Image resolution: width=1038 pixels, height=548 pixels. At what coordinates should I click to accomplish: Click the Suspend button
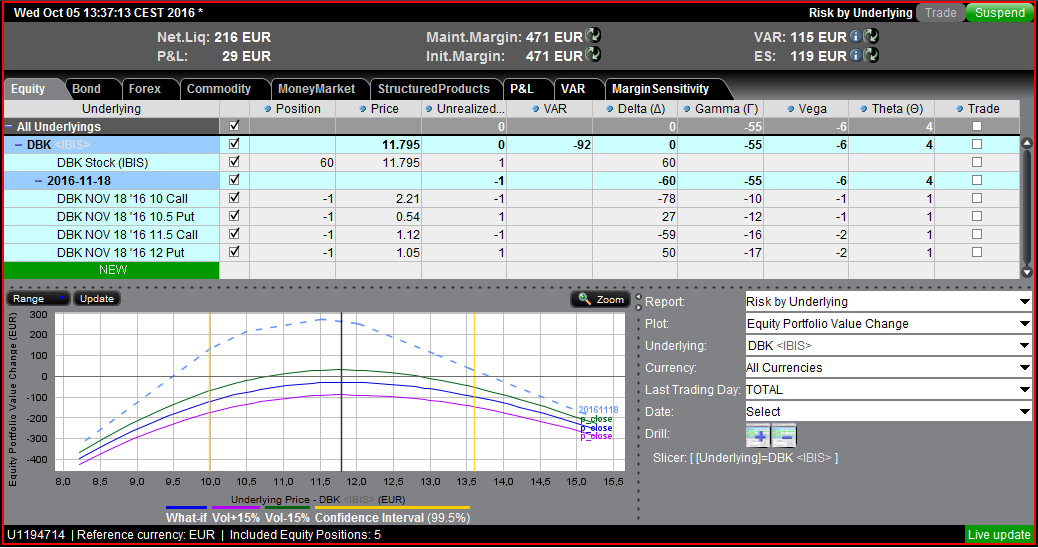pos(999,13)
